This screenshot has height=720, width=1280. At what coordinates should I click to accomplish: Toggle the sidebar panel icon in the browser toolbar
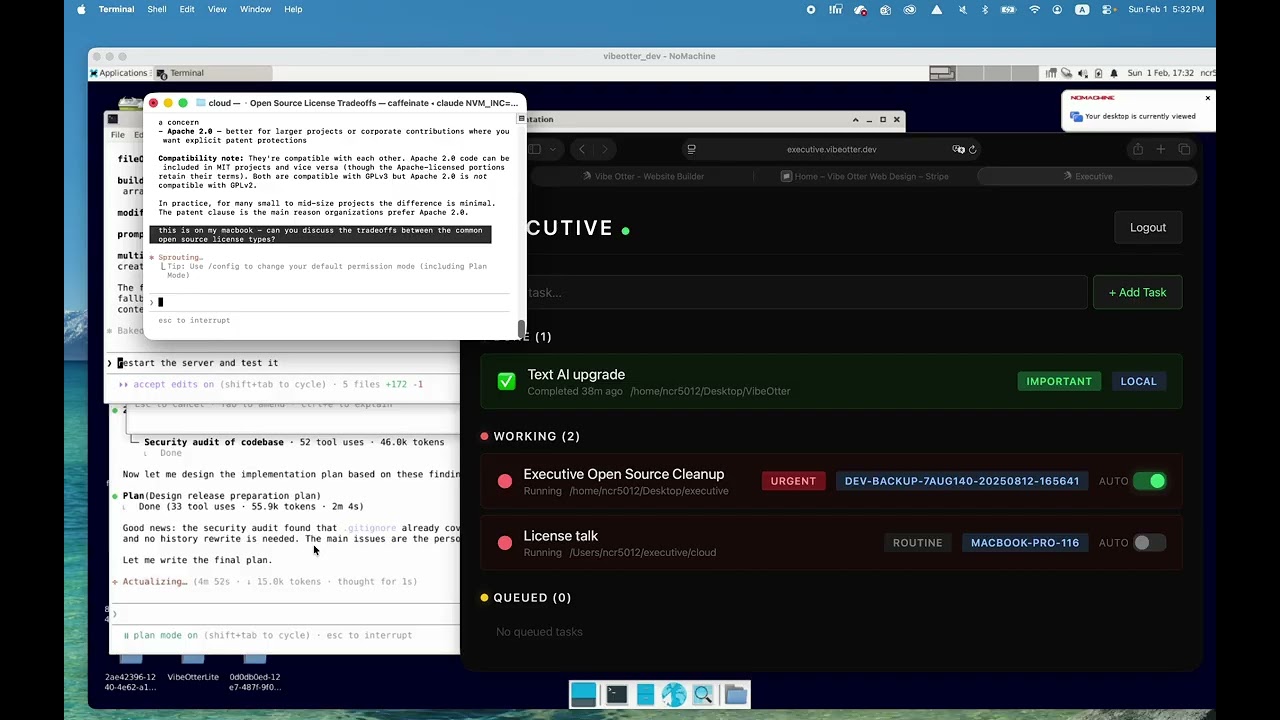tap(534, 149)
